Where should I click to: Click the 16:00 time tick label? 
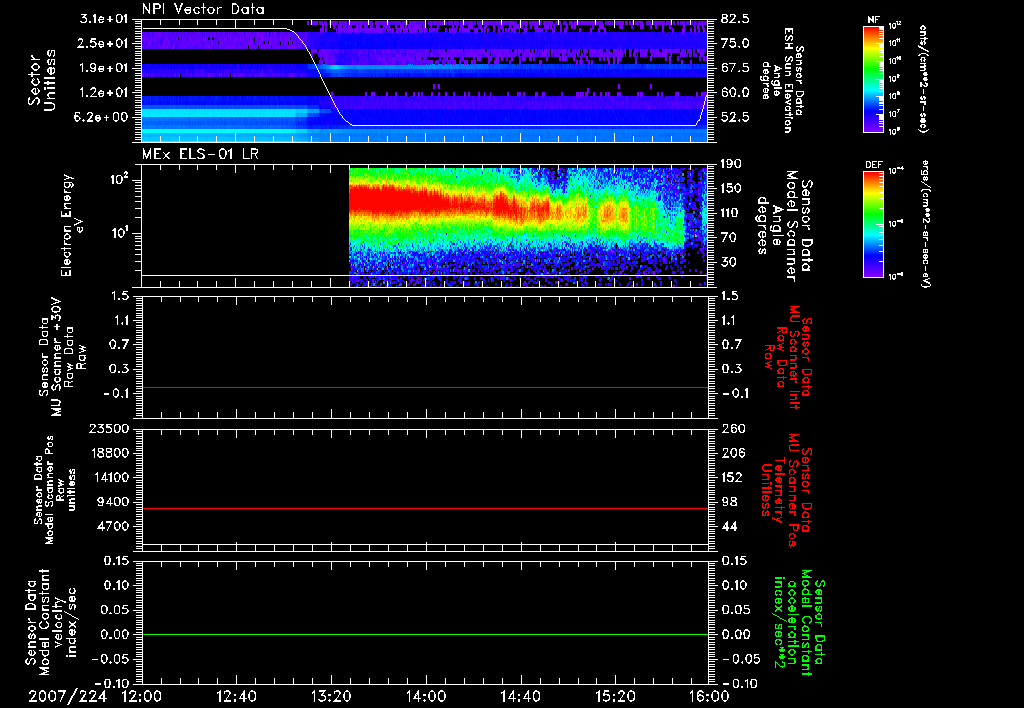tap(709, 697)
